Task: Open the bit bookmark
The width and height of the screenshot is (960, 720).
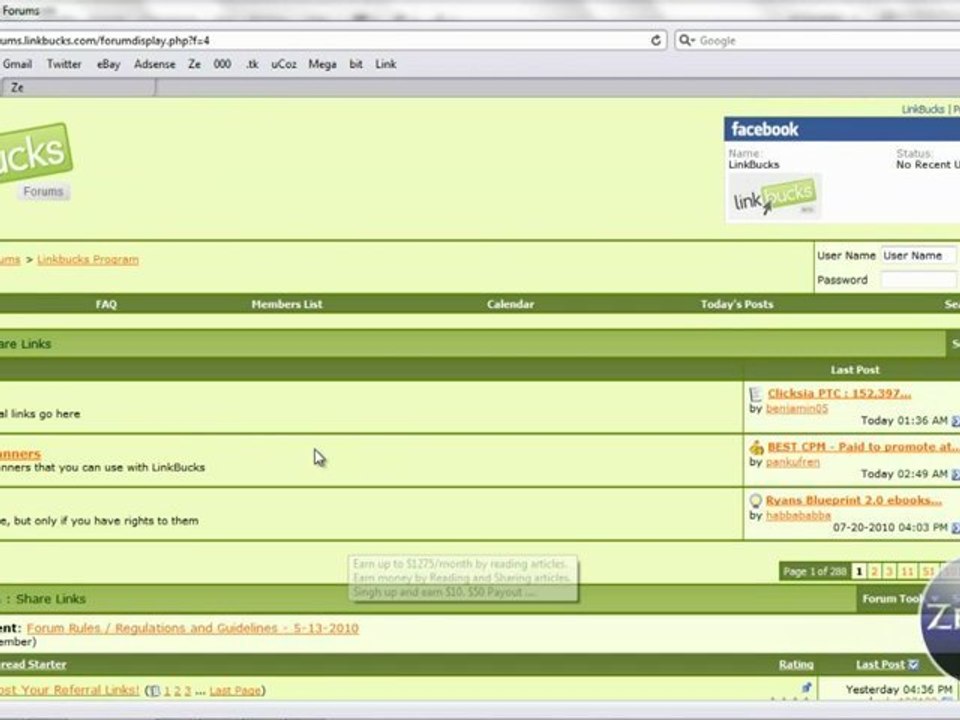Action: coord(356,64)
